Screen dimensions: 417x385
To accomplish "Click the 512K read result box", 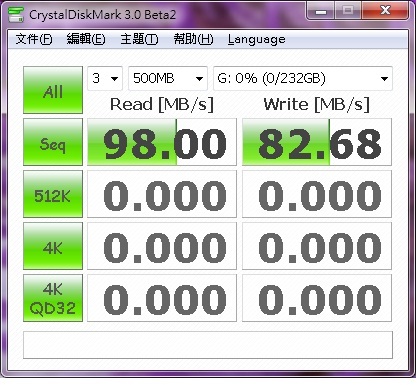I will coord(162,194).
